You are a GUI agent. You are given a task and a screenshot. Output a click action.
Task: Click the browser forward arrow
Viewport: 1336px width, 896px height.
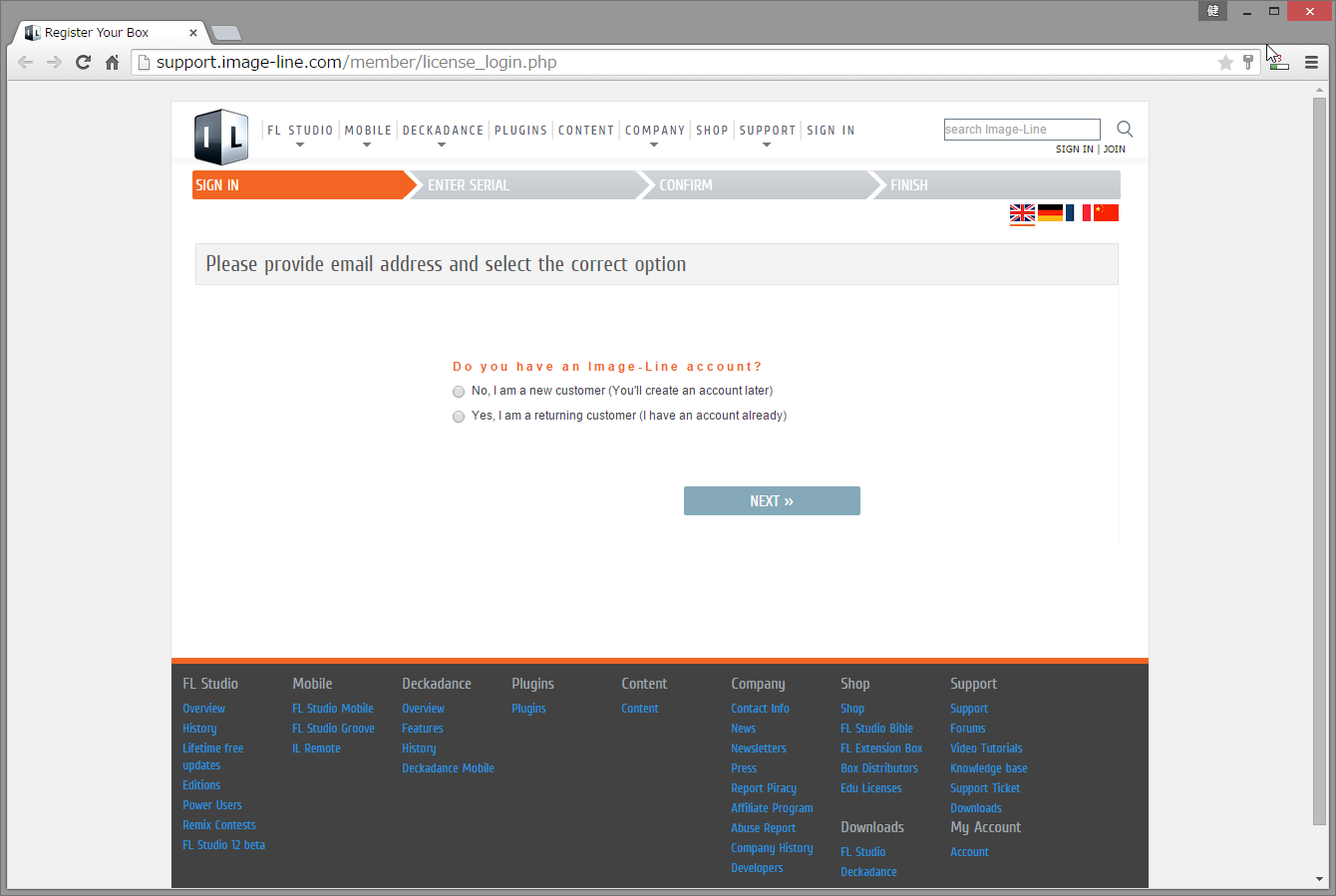pyautogui.click(x=55, y=62)
